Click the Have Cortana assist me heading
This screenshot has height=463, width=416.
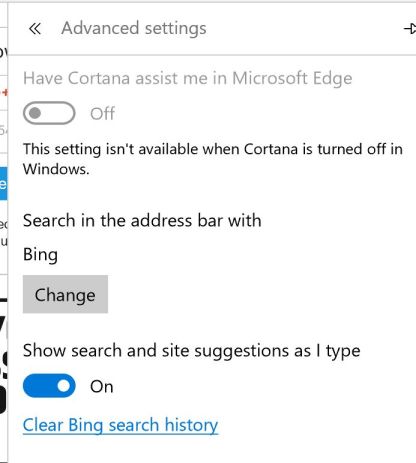coord(188,79)
